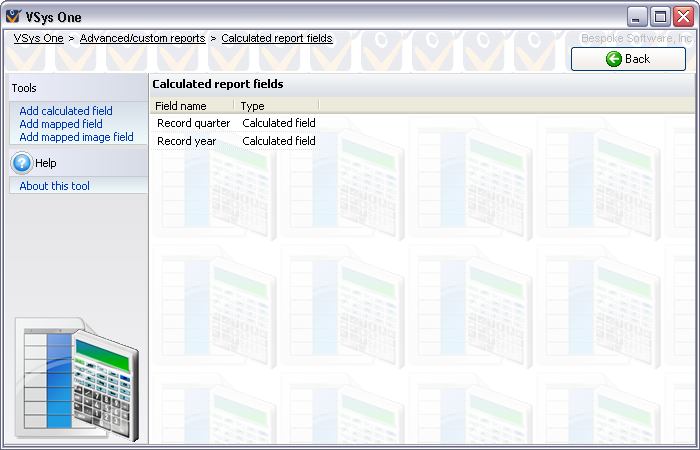Choose Add mapped image field

(x=76, y=137)
